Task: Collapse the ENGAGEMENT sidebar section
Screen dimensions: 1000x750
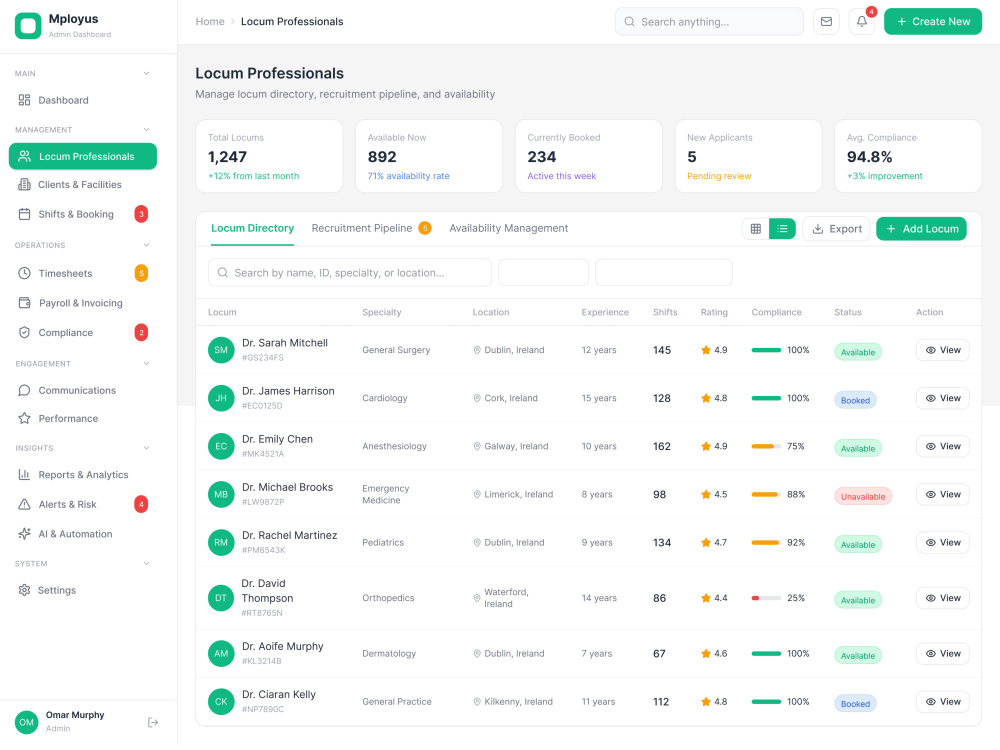Action: pos(147,364)
